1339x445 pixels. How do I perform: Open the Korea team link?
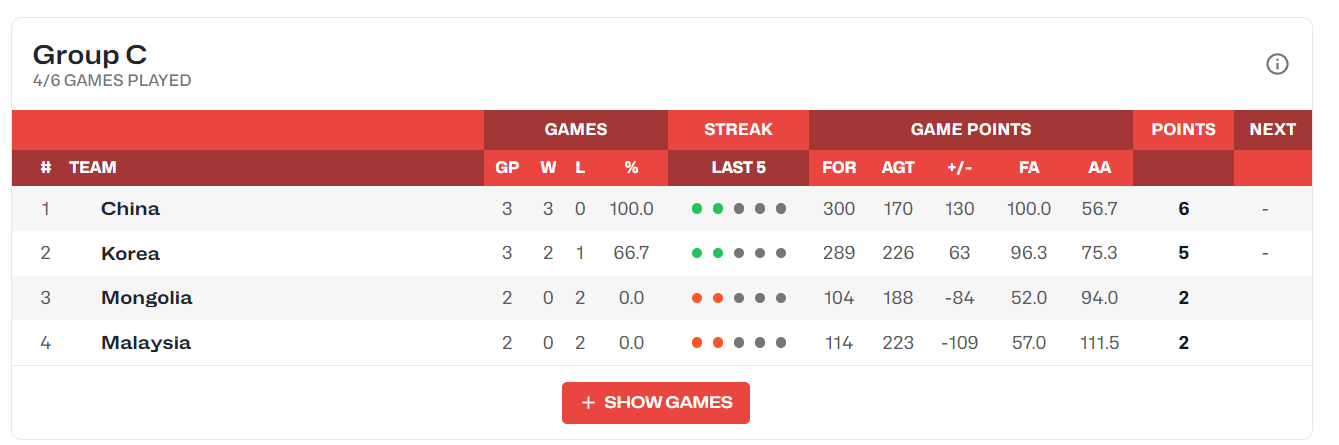click(130, 254)
